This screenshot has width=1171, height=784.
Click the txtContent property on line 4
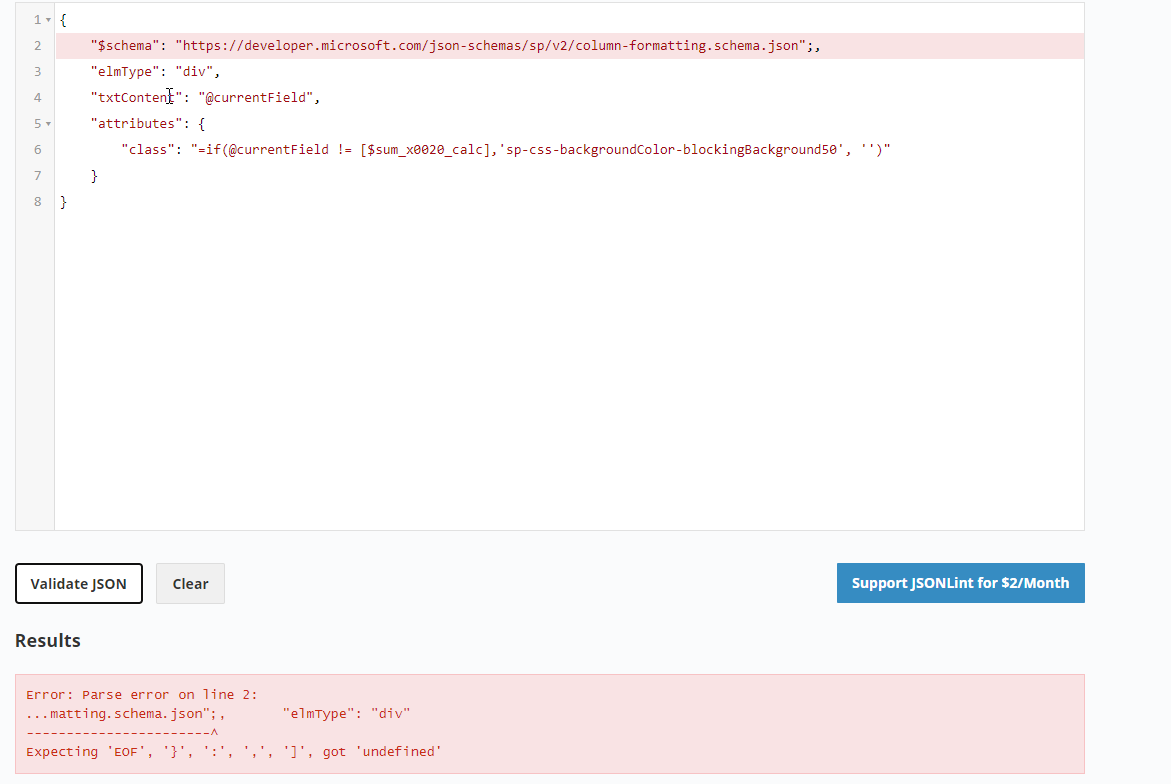(x=133, y=97)
